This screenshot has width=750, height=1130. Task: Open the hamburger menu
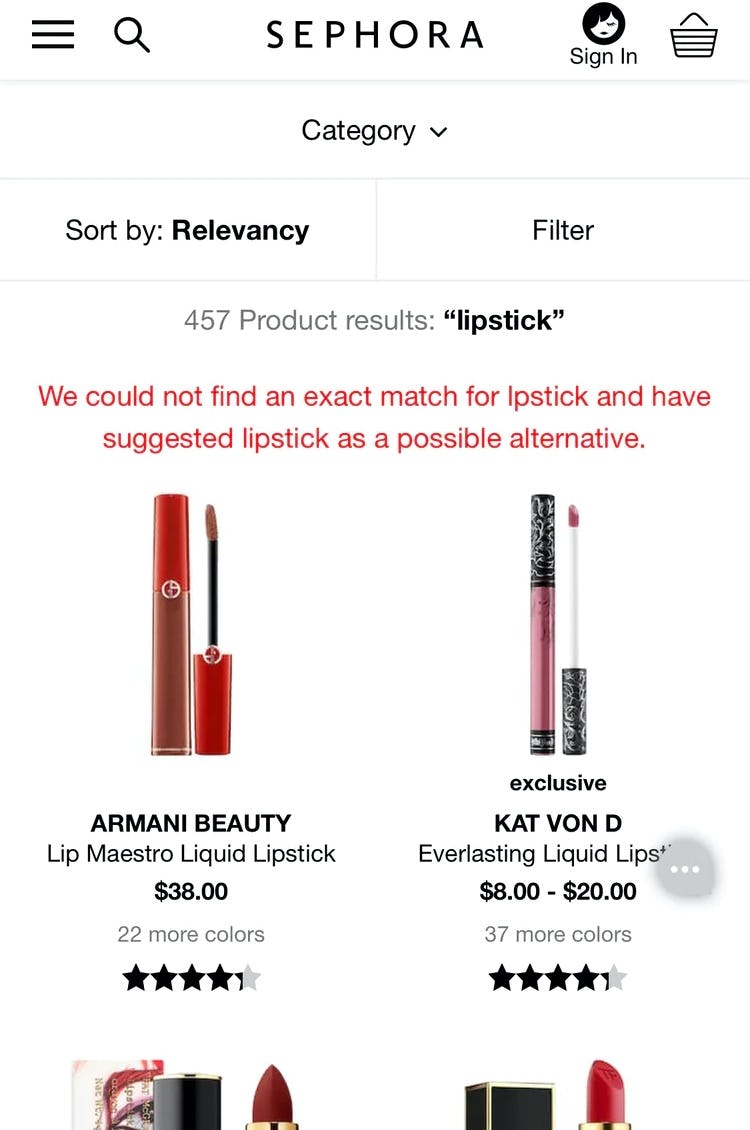53,35
